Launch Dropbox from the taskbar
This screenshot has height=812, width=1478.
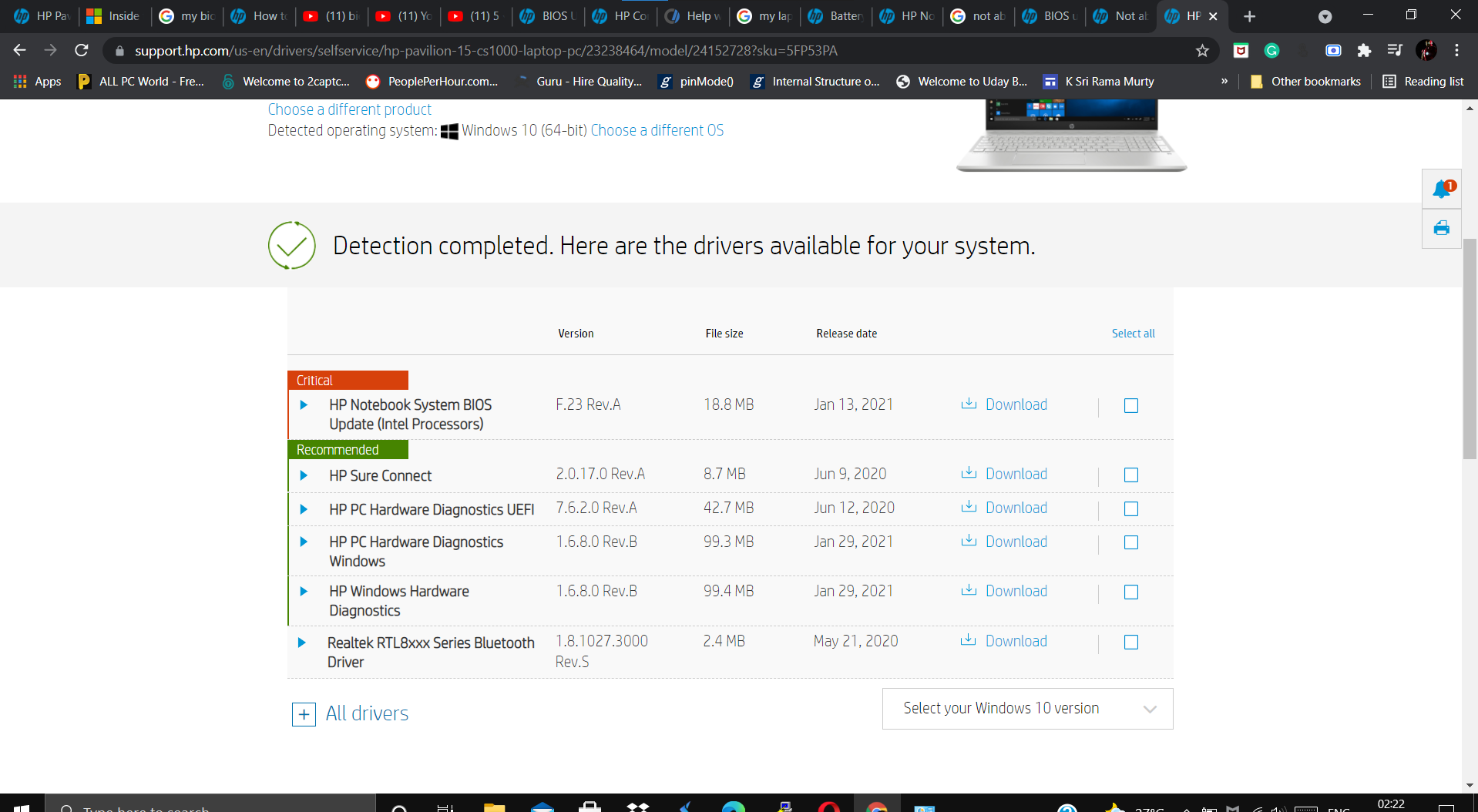[x=637, y=807]
